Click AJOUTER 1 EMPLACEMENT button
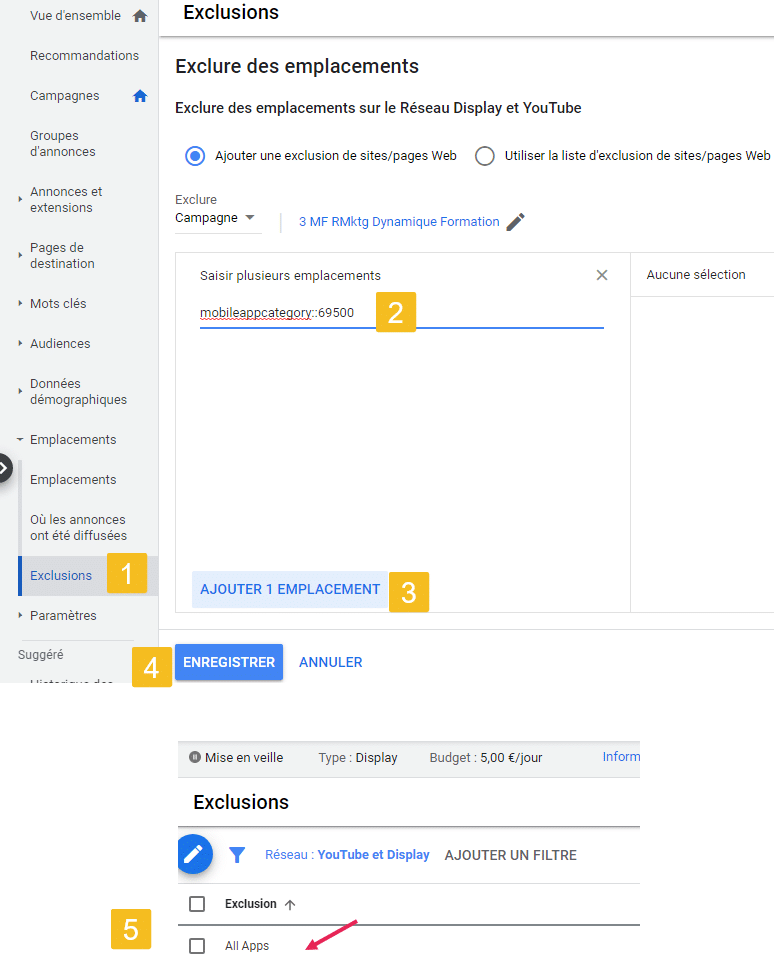Image resolution: width=774 pixels, height=958 pixels. (x=290, y=590)
